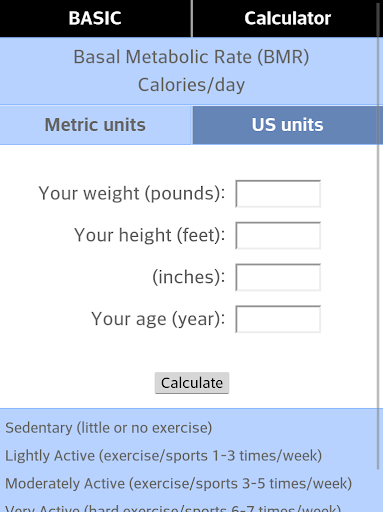Select the Moderately Active activity line

click(179, 484)
